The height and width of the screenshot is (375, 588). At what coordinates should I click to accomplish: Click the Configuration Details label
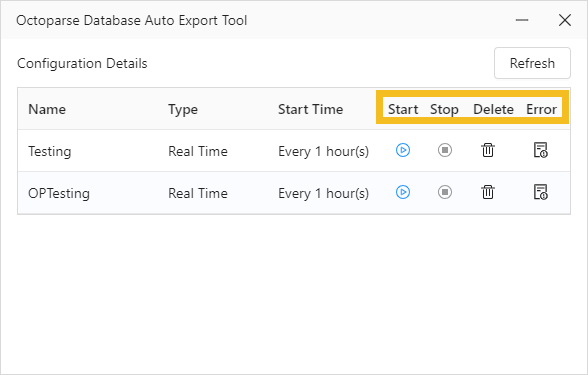(82, 63)
